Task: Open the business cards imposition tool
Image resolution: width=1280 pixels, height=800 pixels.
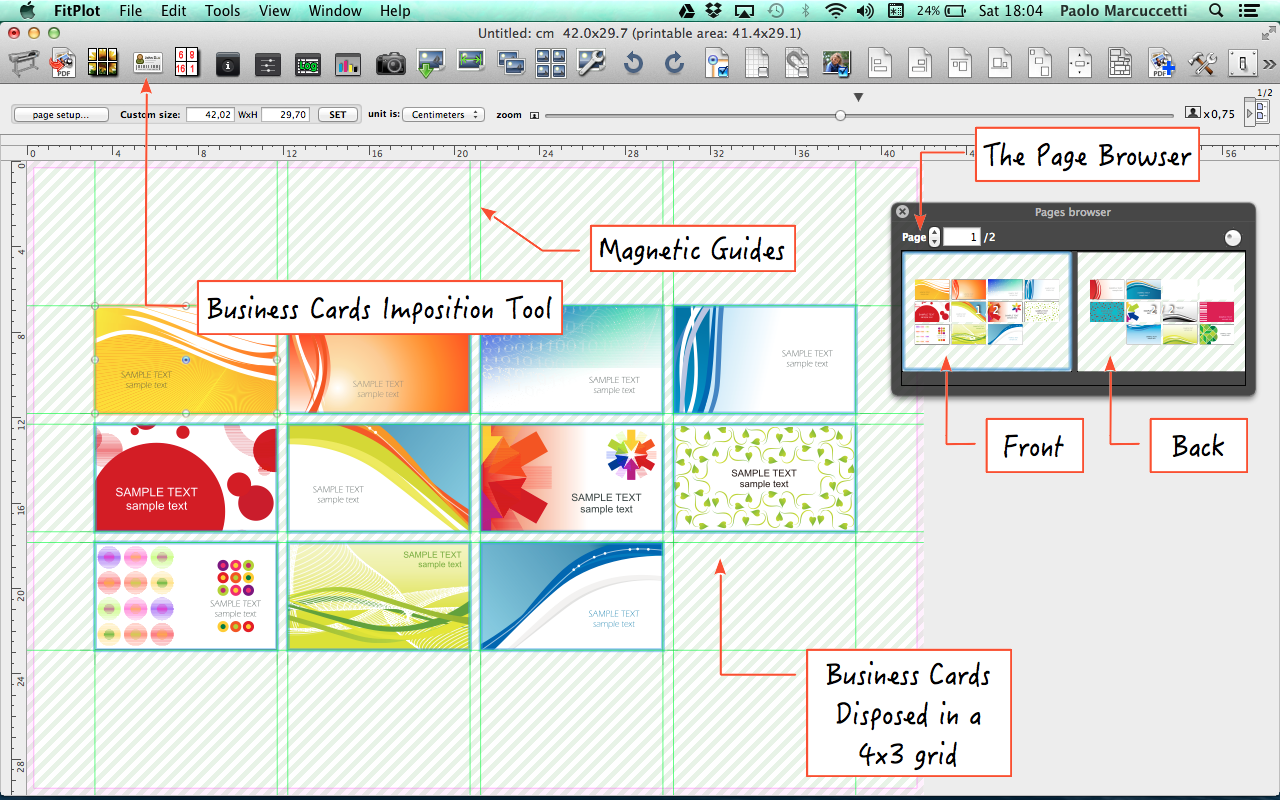Action: (x=148, y=63)
